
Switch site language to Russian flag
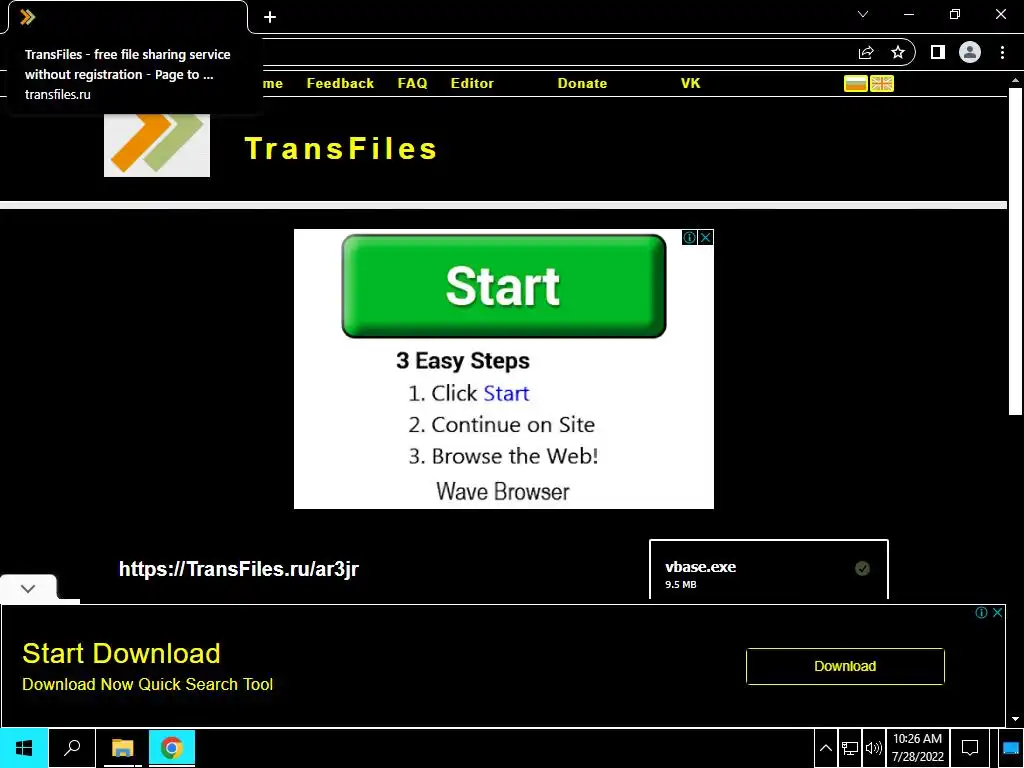pyautogui.click(x=856, y=84)
